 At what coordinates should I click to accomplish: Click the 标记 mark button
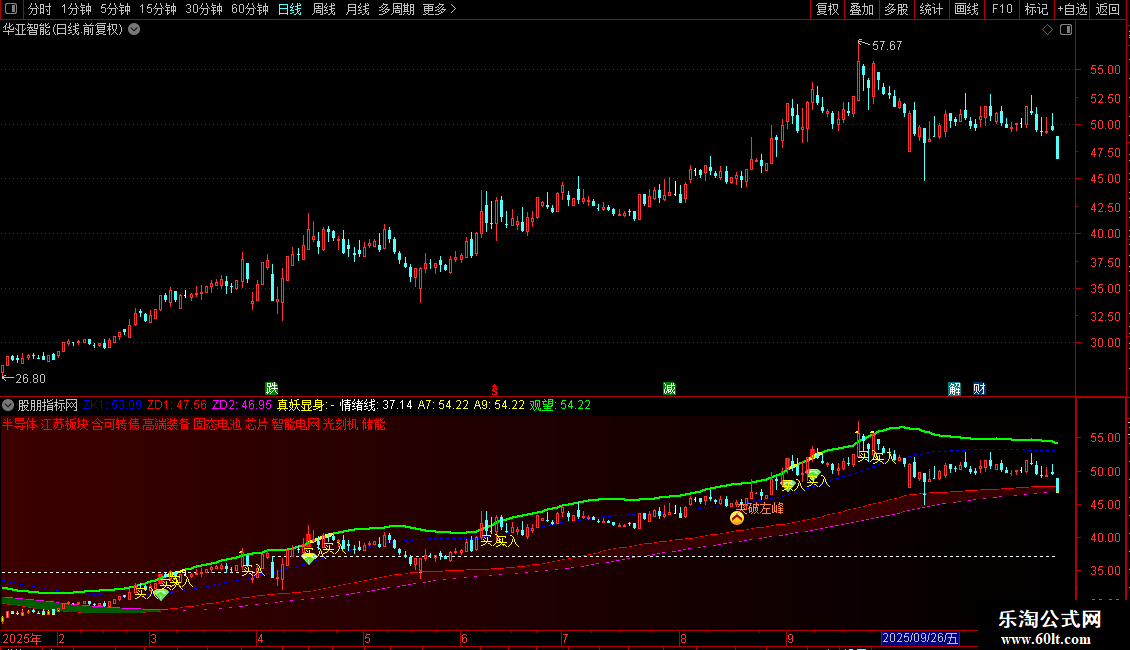1036,9
